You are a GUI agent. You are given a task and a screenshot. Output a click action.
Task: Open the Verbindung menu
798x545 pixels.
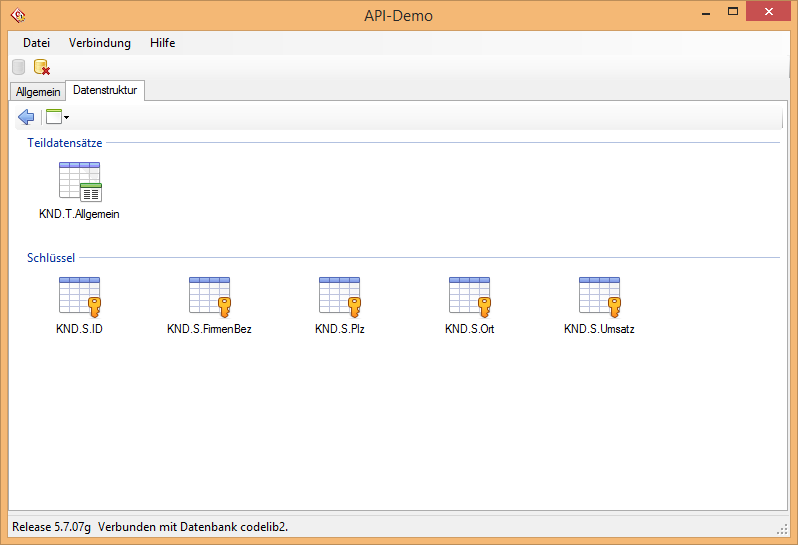click(x=99, y=43)
